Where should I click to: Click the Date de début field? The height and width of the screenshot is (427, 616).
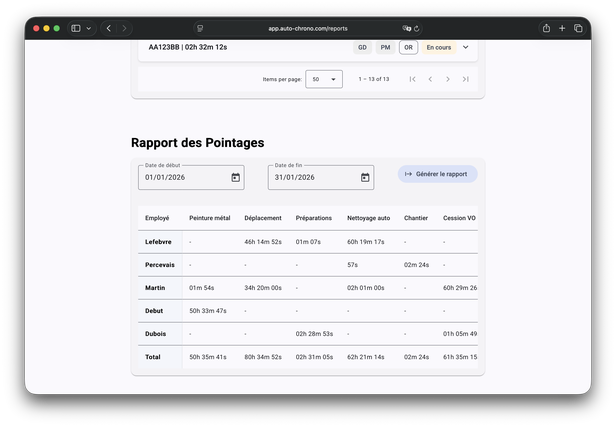click(x=182, y=178)
